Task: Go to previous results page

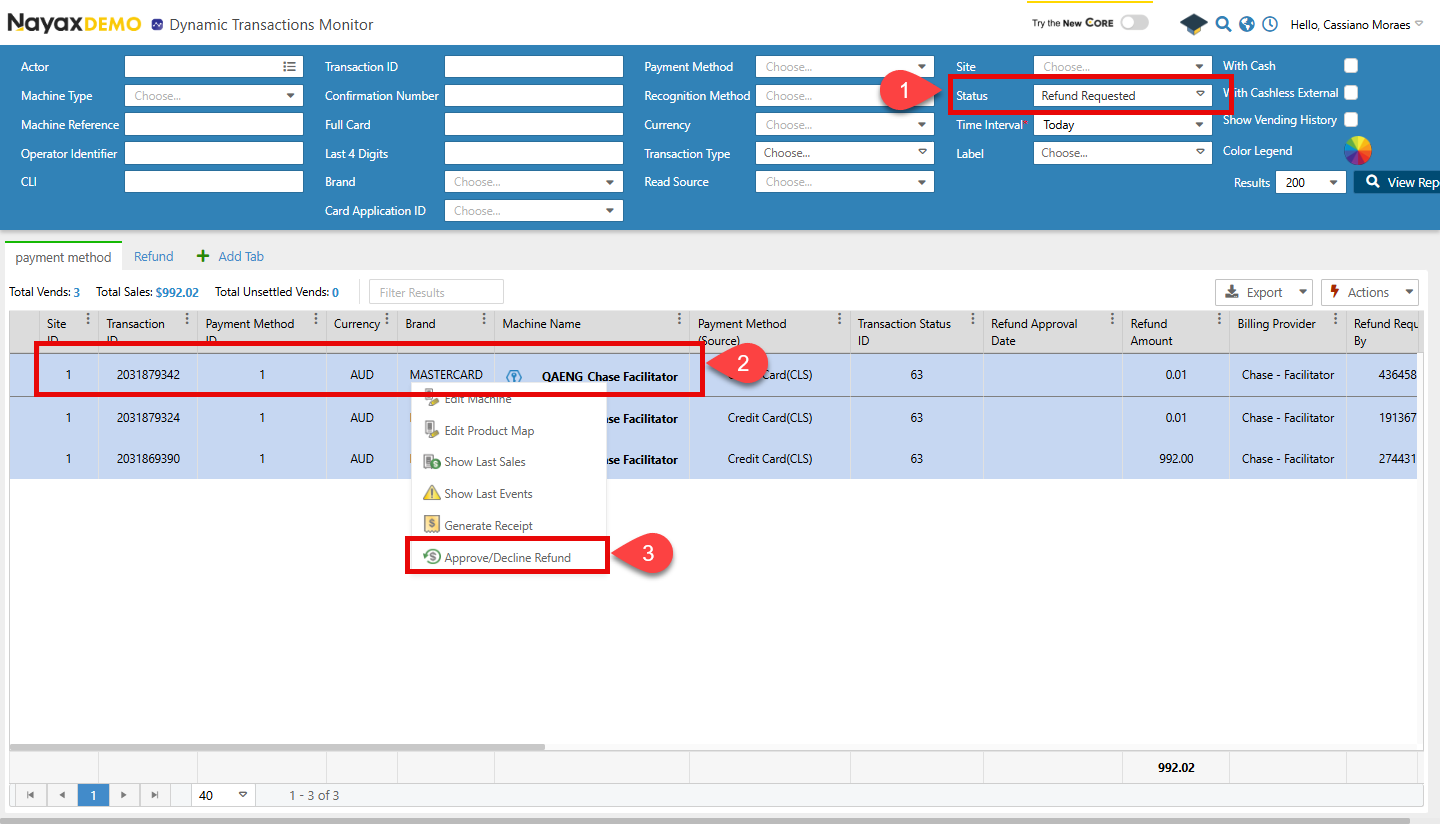Action: [62, 795]
